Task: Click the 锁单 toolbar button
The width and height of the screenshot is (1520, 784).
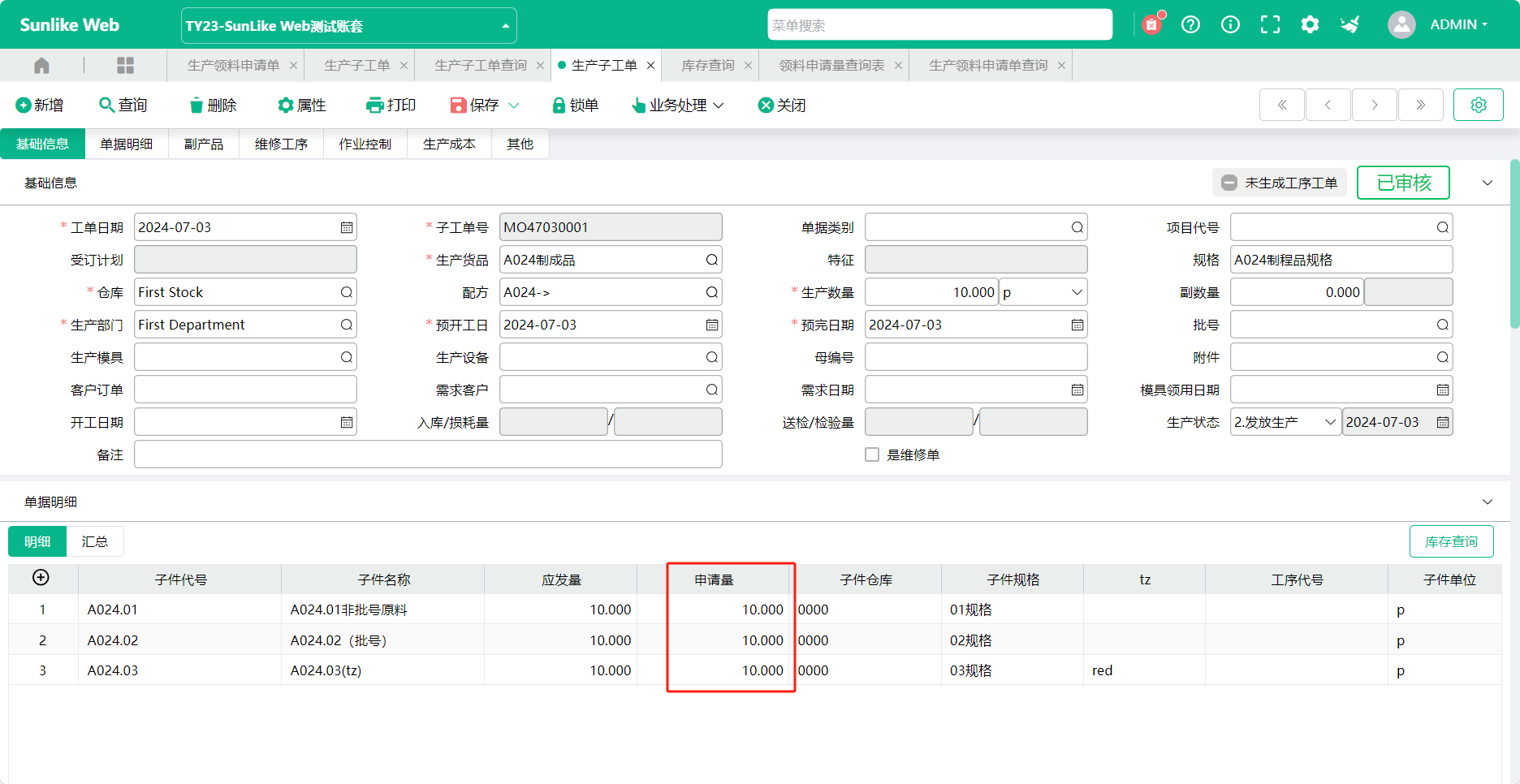Action: coord(575,106)
